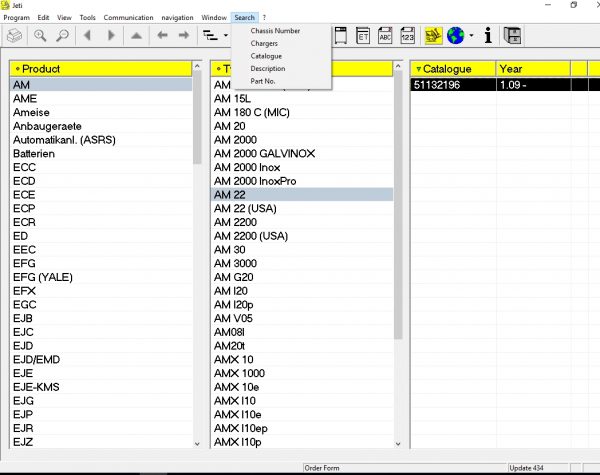Image resolution: width=600 pixels, height=475 pixels.
Task: Click the next page triangle icon
Action: [x=111, y=36]
